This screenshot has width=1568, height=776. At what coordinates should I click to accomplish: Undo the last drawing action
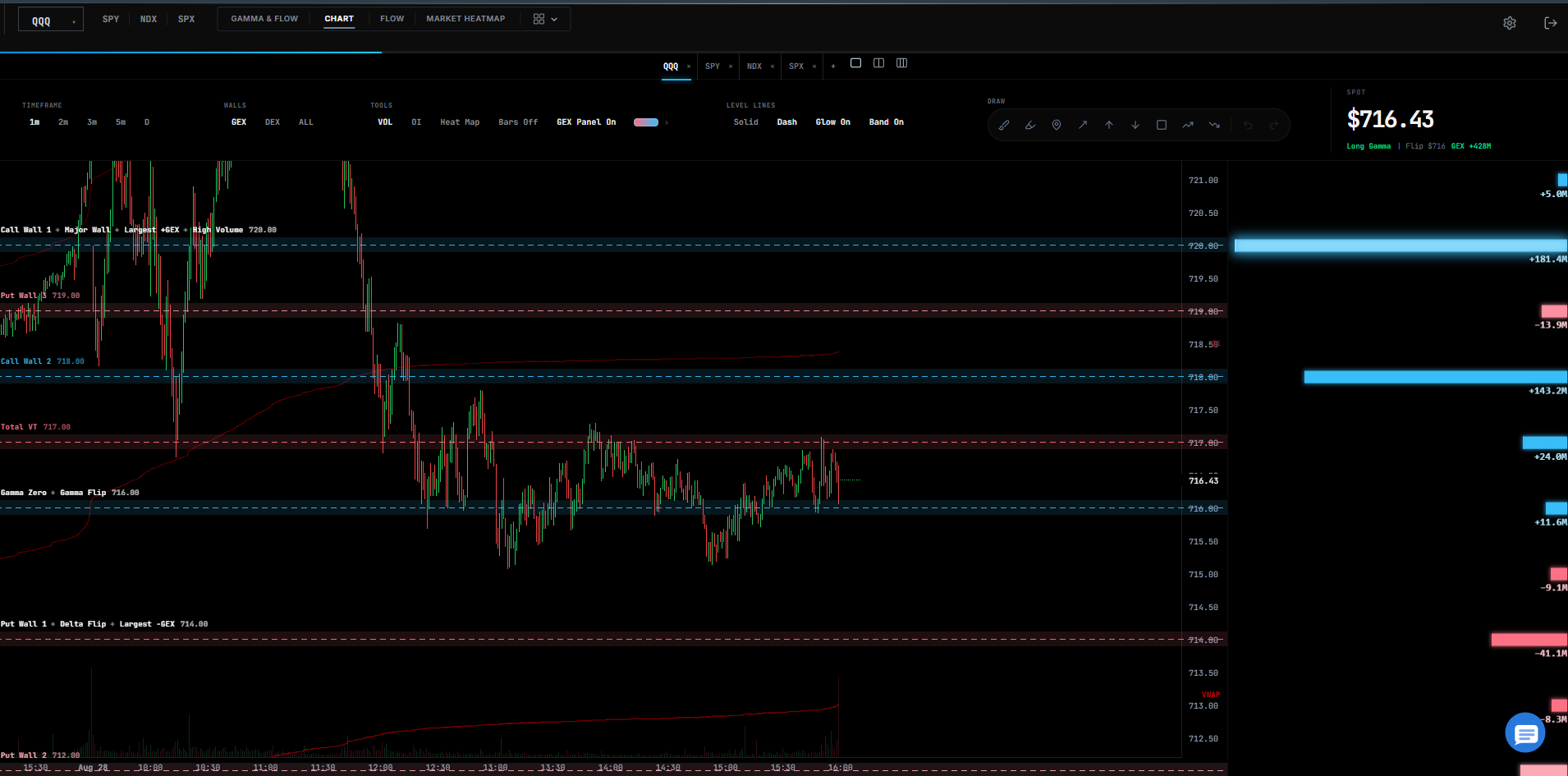click(1248, 125)
